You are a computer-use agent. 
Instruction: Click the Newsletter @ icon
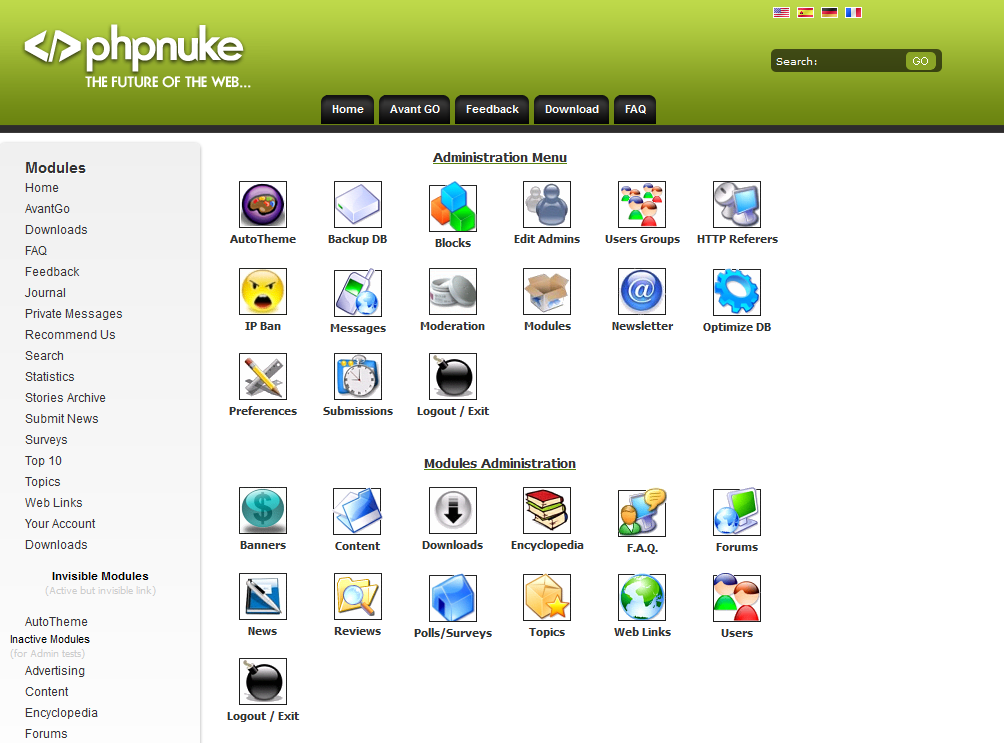click(x=642, y=291)
